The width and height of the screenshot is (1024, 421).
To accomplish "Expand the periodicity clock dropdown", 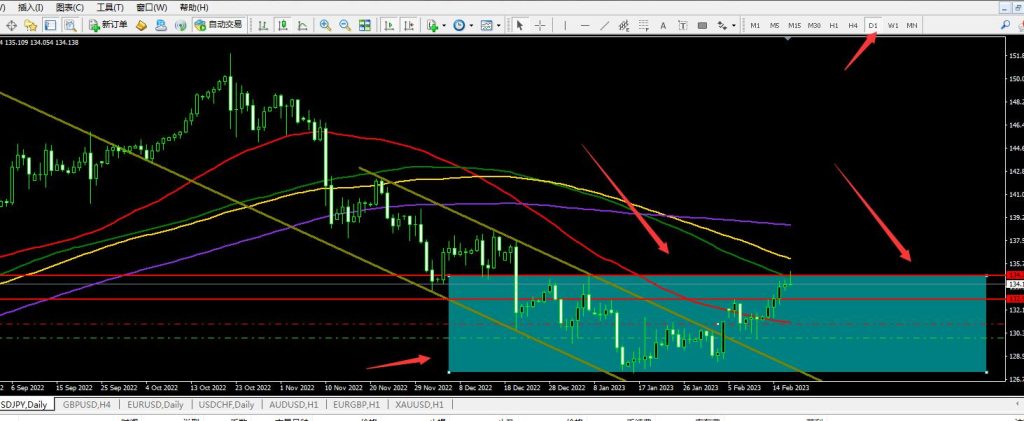I will [462, 24].
